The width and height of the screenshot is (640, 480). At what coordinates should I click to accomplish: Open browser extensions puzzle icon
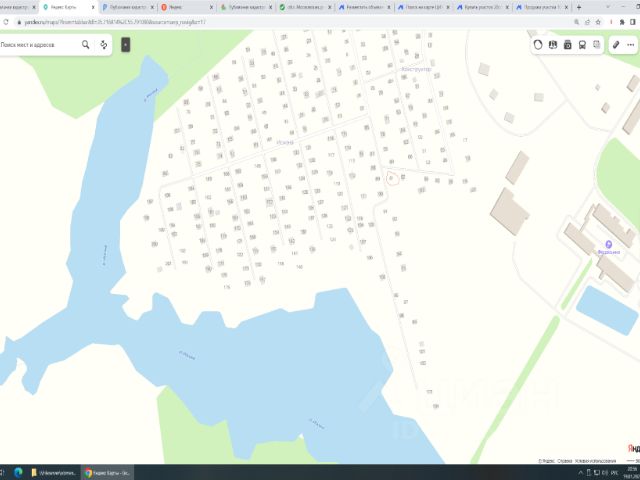point(622,22)
